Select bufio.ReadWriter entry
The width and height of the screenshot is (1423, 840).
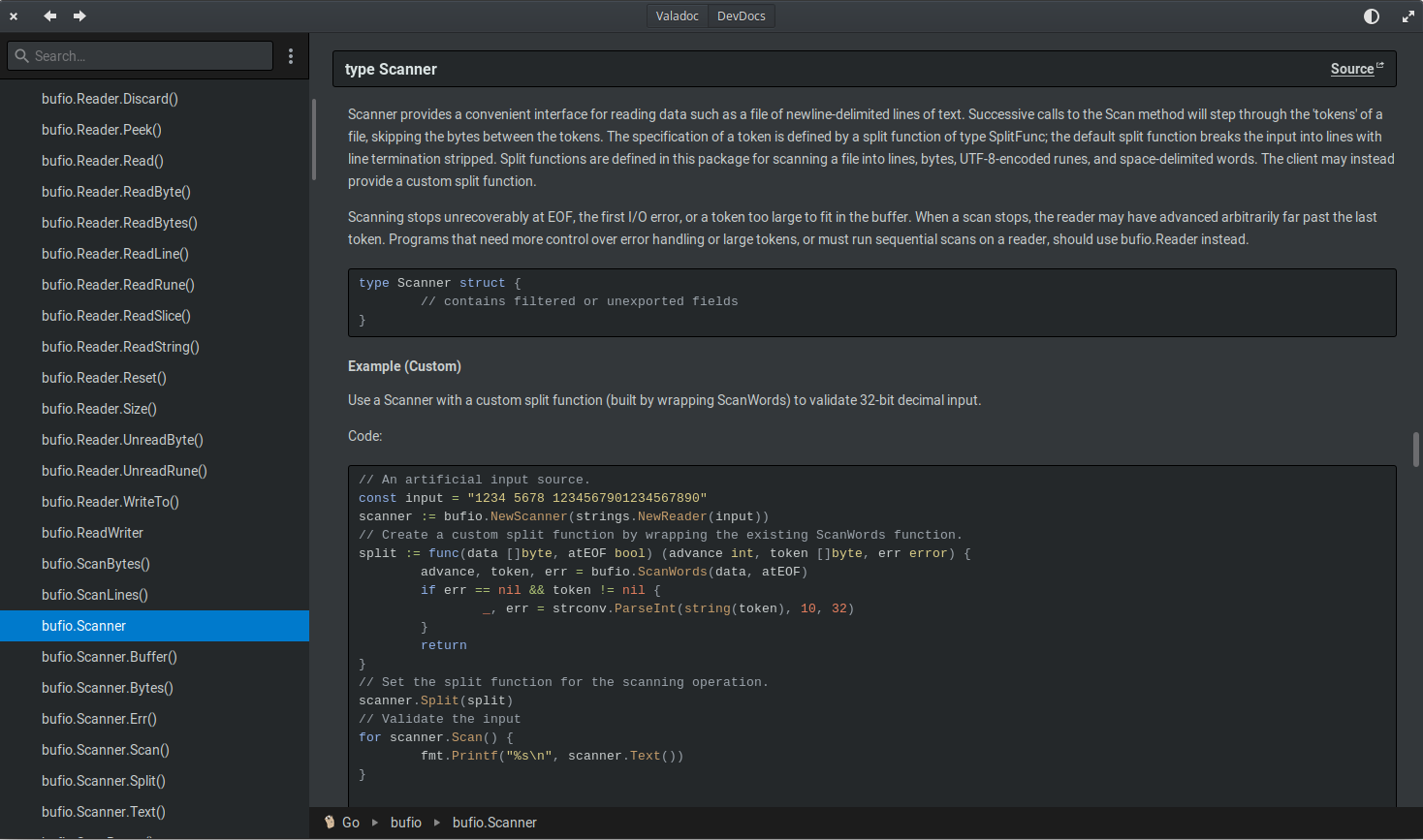(x=155, y=533)
